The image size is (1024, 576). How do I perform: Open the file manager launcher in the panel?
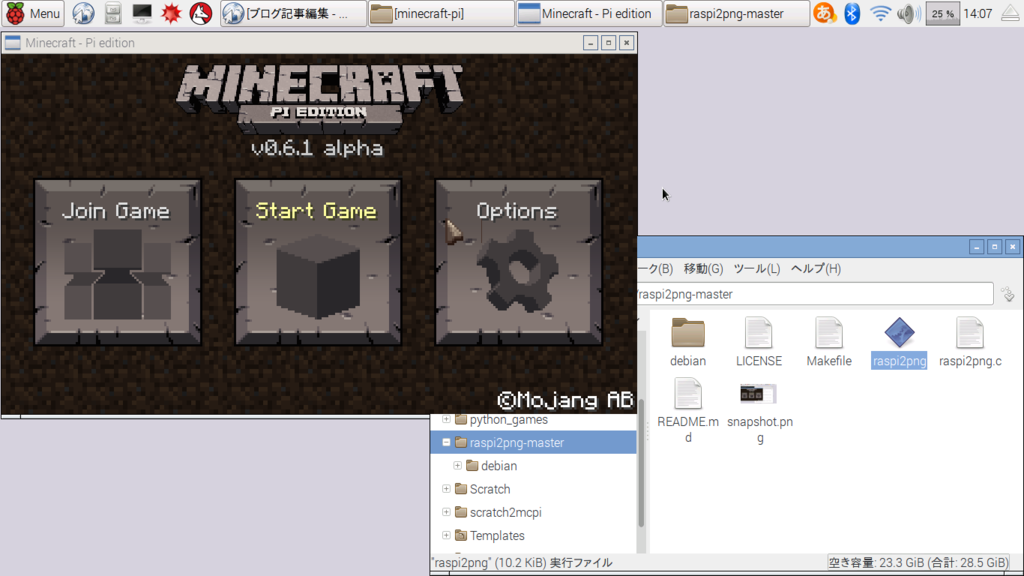[x=113, y=13]
